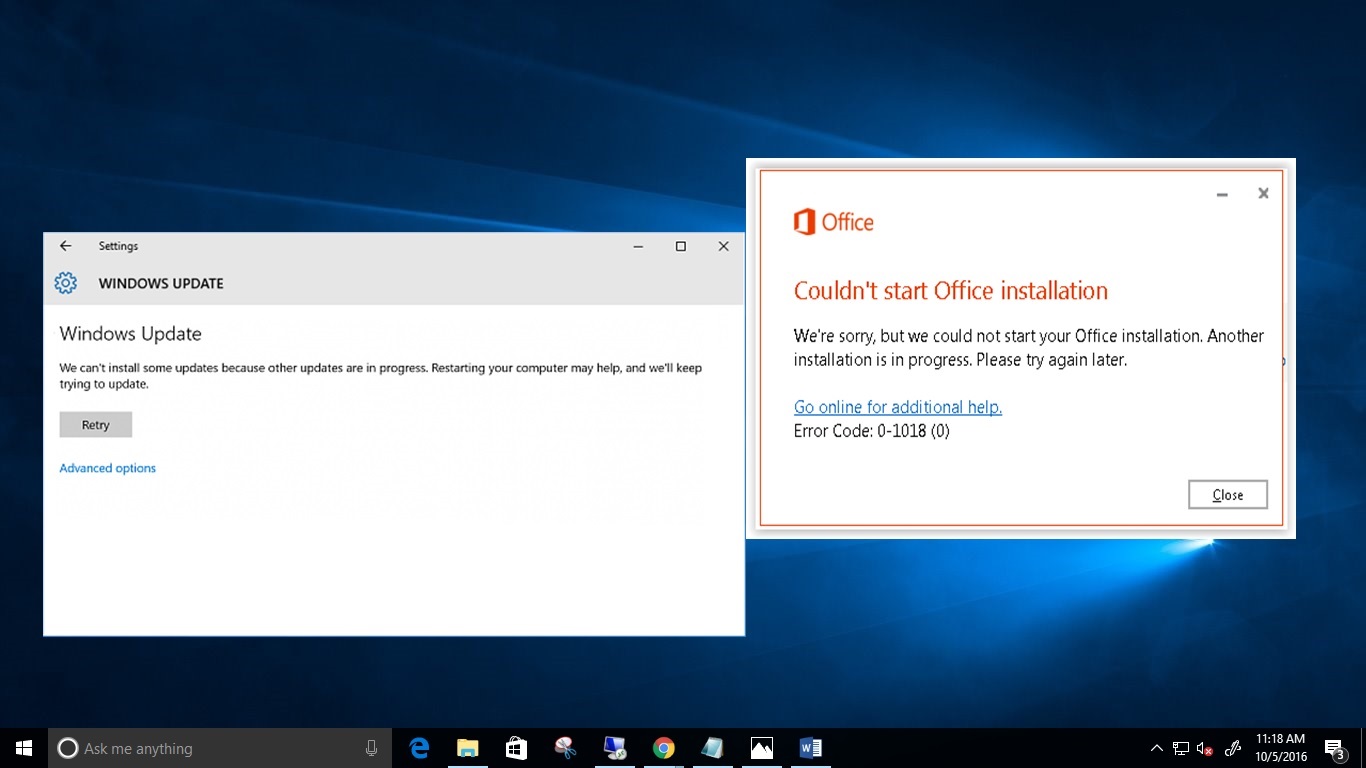The image size is (1366, 768).
Task: Open the Photos taskbar icon
Action: point(761,748)
